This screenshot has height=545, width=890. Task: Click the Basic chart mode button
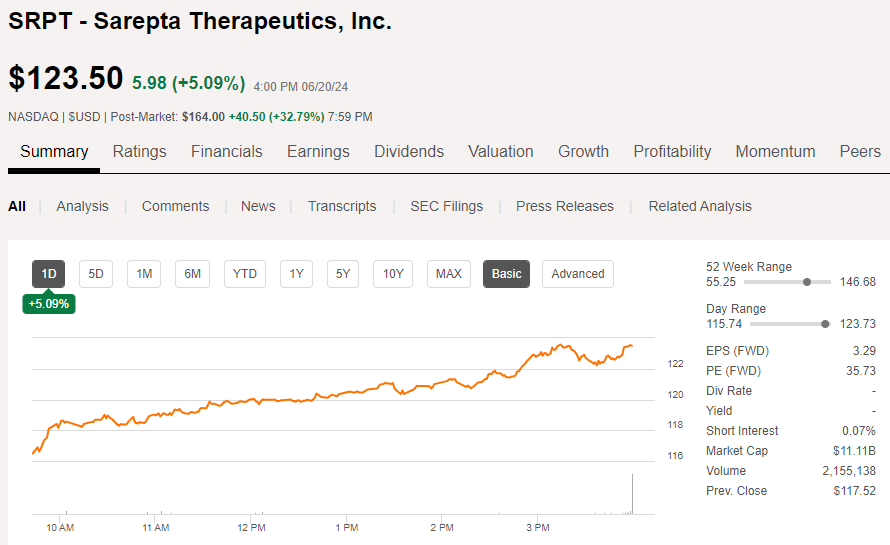(506, 274)
